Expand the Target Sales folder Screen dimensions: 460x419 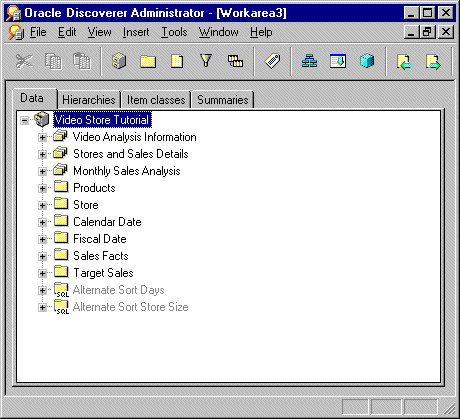(42, 273)
